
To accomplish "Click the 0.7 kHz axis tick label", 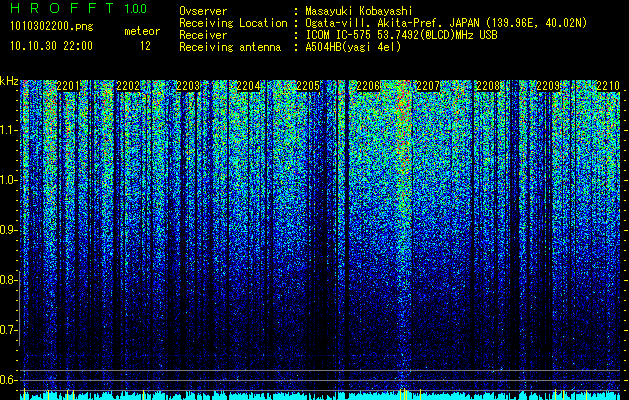I will [8, 330].
